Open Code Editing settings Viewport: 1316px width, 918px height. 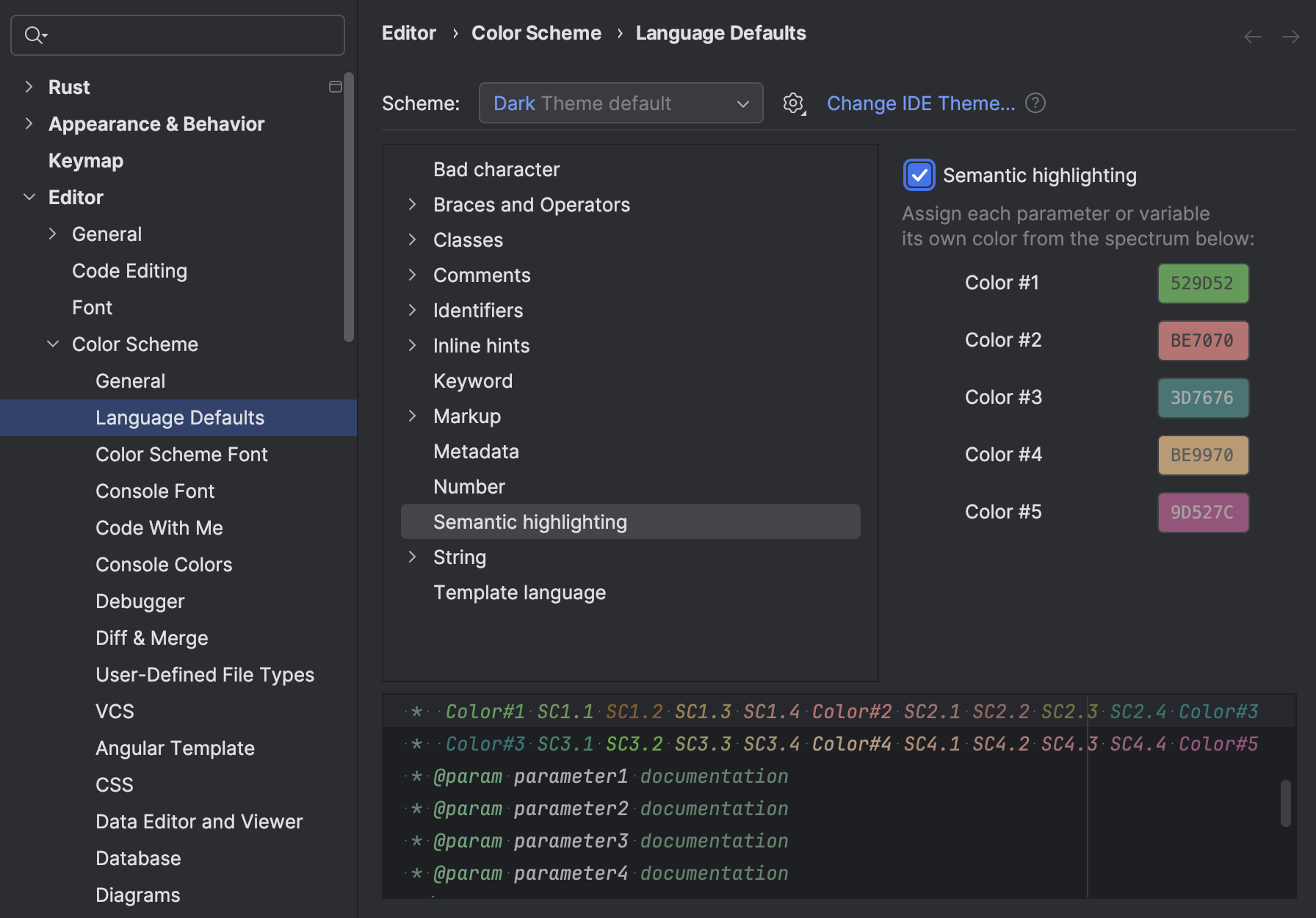coord(129,271)
